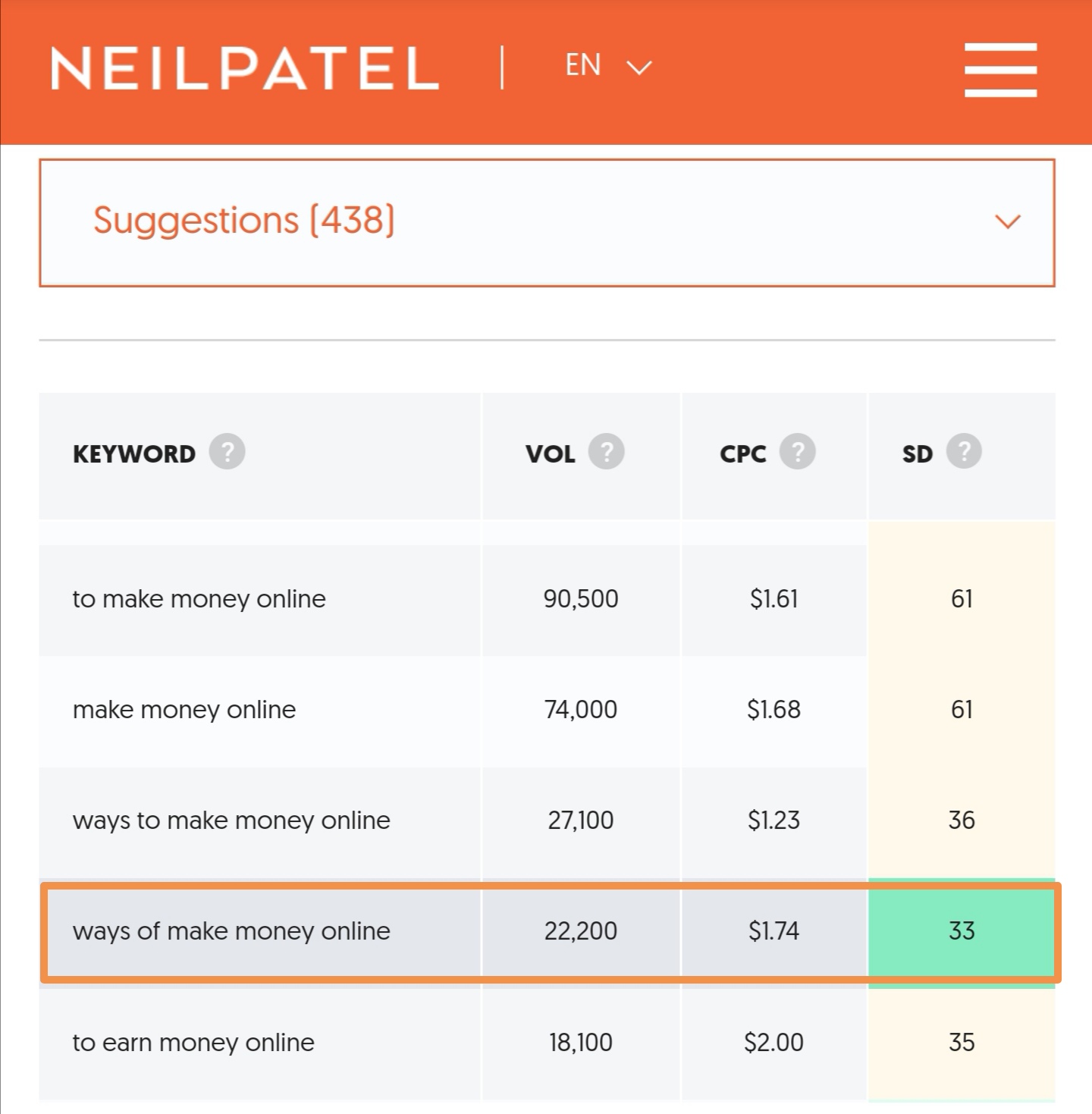Click the SD help question mark icon
The height and width of the screenshot is (1114, 1092).
point(964,452)
